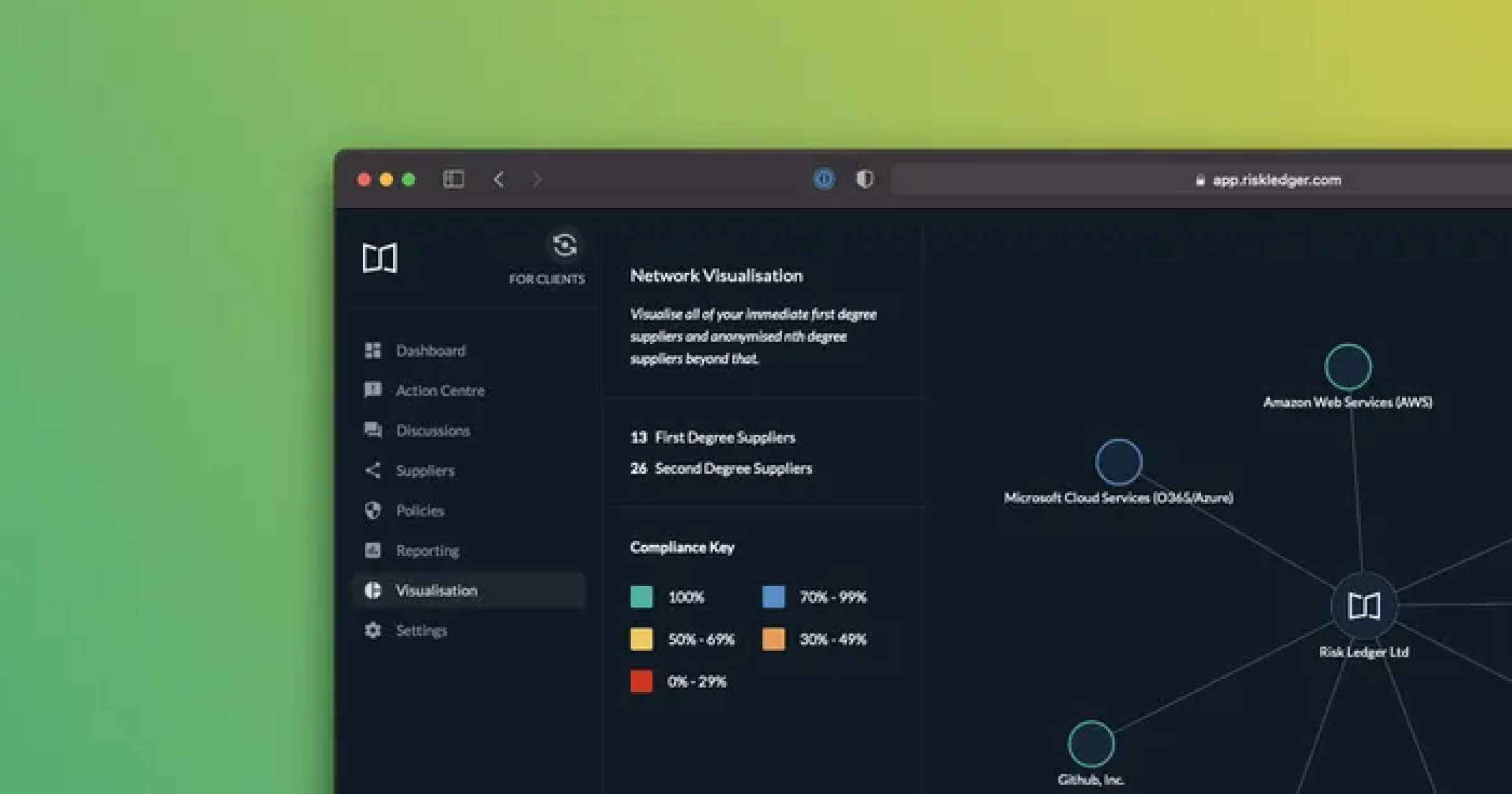This screenshot has height=794, width=1512.
Task: Click the lock icon in address bar
Action: pos(1200,181)
